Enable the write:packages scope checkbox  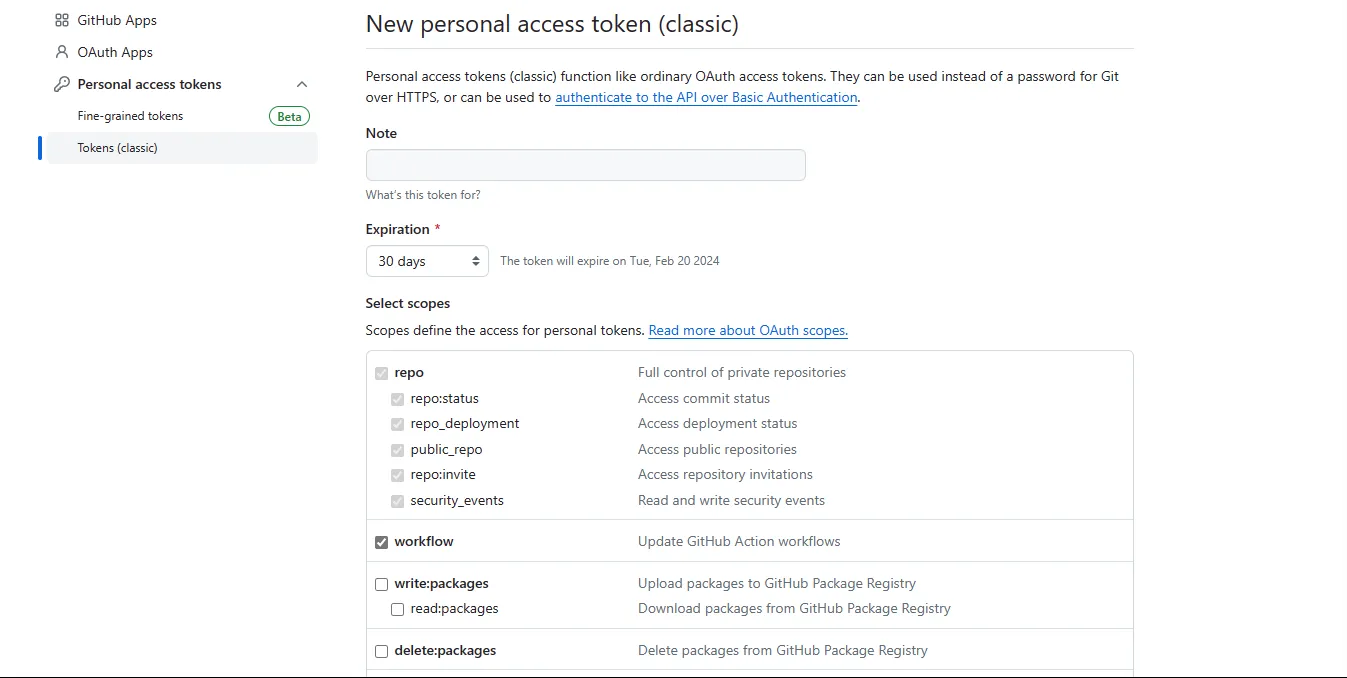(x=381, y=584)
